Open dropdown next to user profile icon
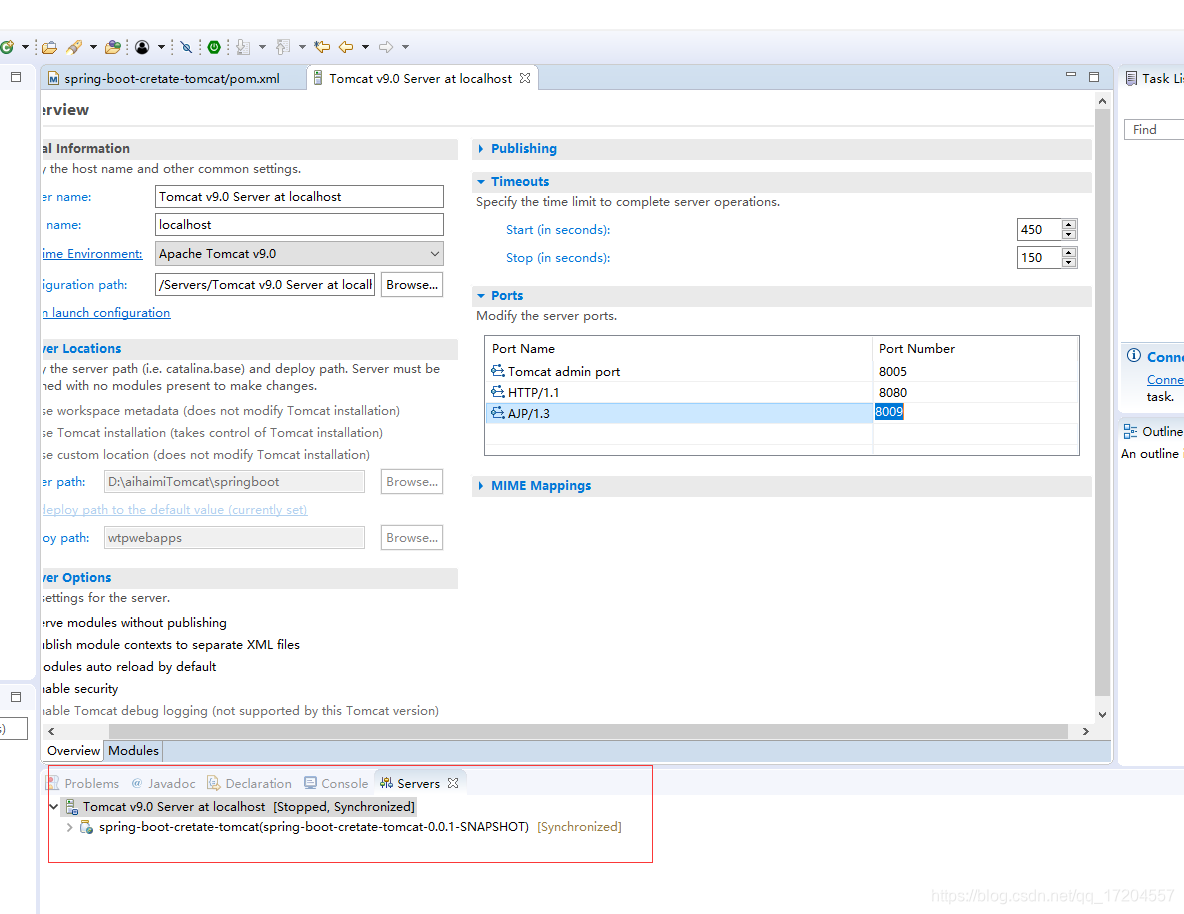Screen dimensions: 1184x914 click(x=161, y=47)
